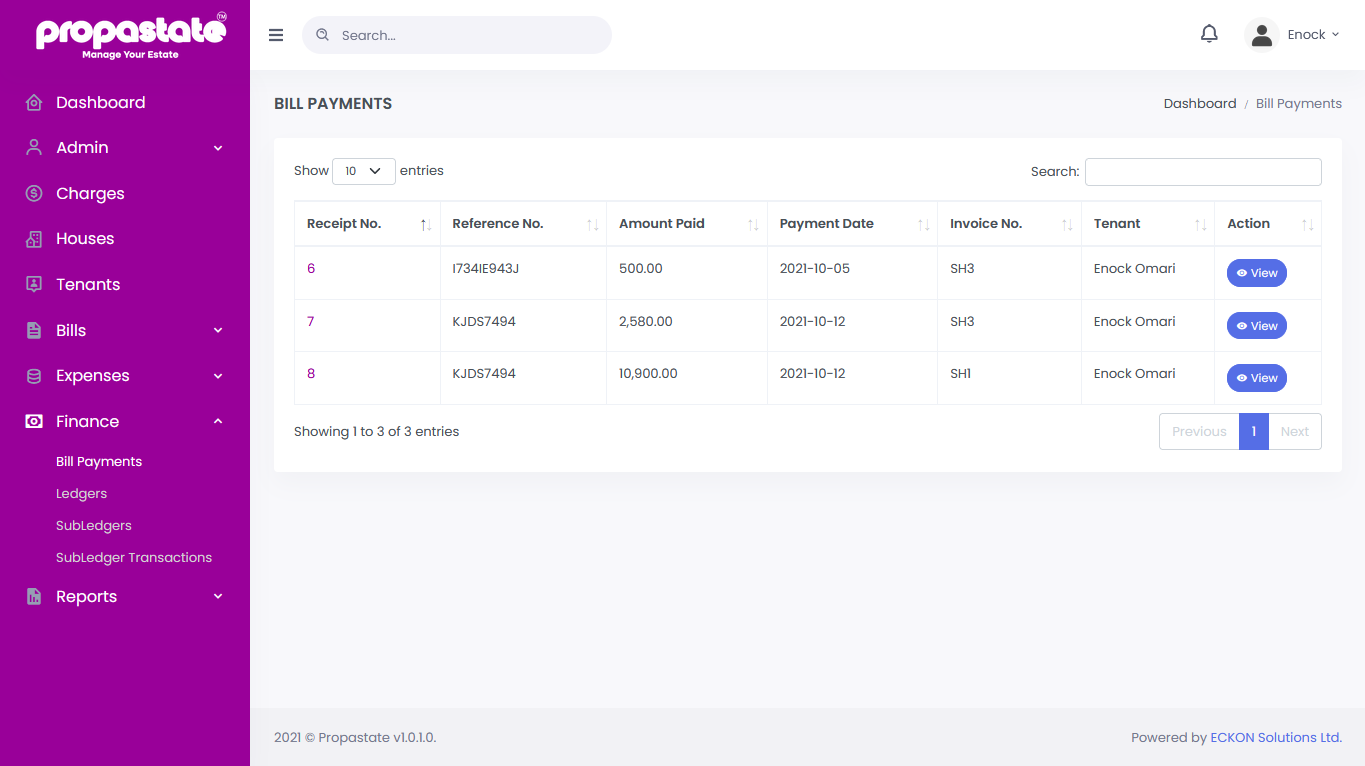The image size is (1365, 766).
Task: Toggle sort on Payment Date column
Action: click(x=923, y=225)
